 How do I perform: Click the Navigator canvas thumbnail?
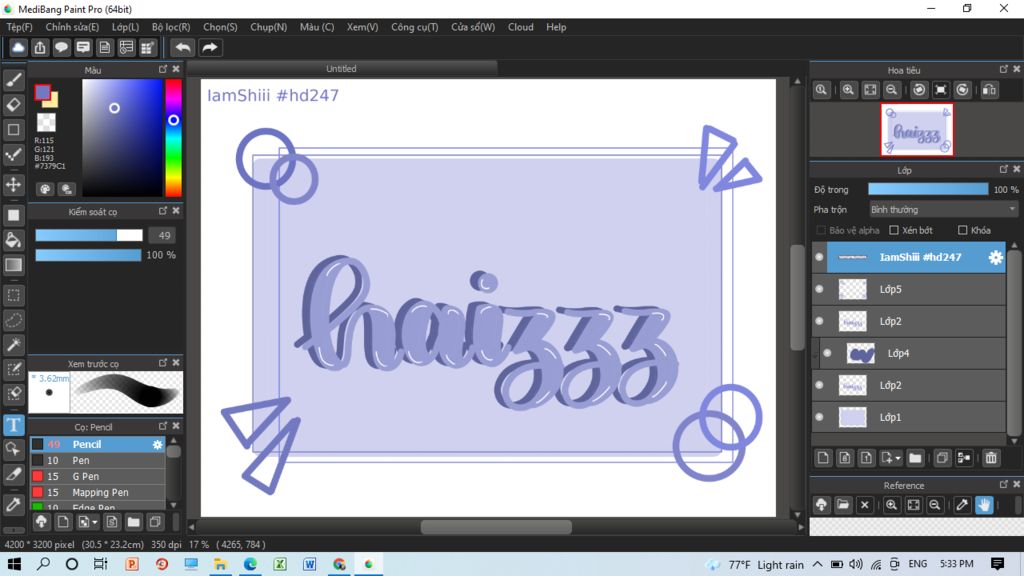(x=917, y=130)
